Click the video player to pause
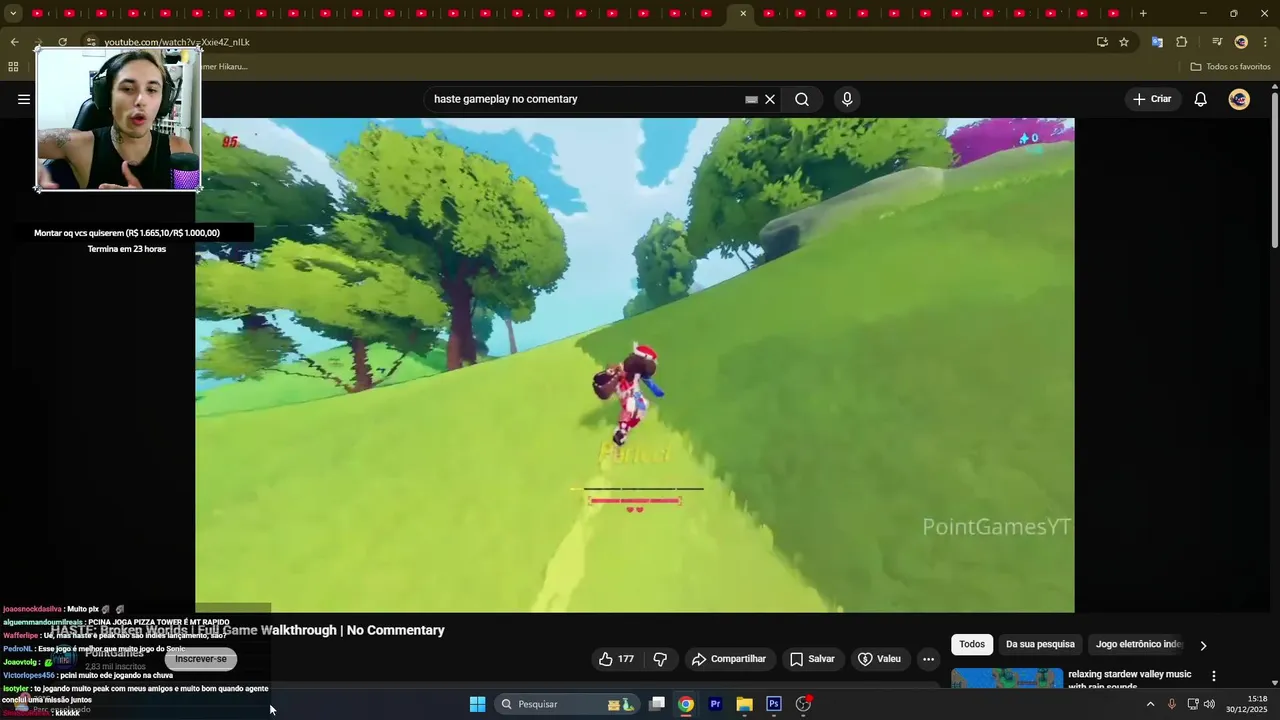The height and width of the screenshot is (720, 1280). pyautogui.click(x=635, y=365)
